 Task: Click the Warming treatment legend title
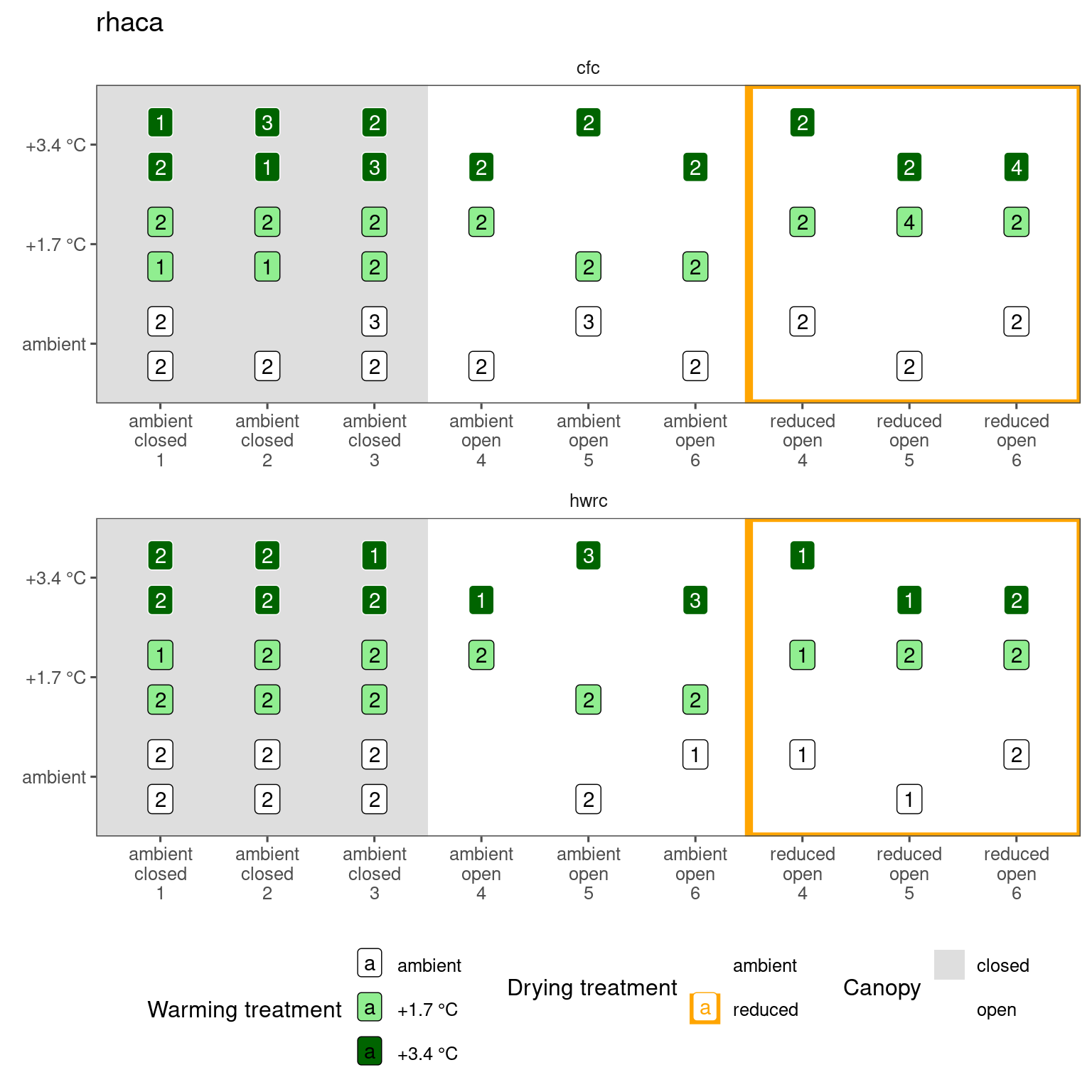point(245,1010)
